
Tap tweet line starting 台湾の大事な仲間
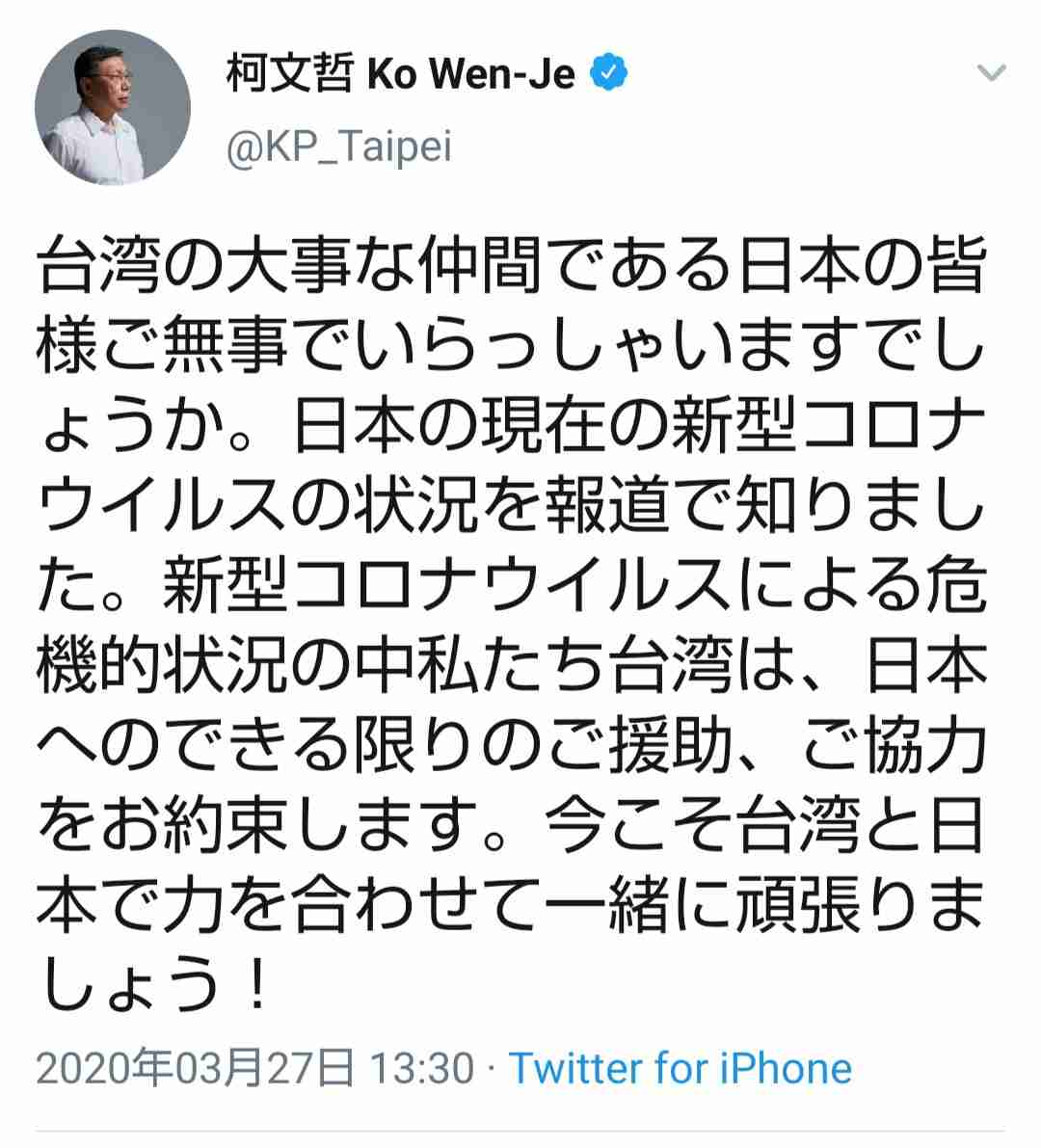[x=513, y=264]
